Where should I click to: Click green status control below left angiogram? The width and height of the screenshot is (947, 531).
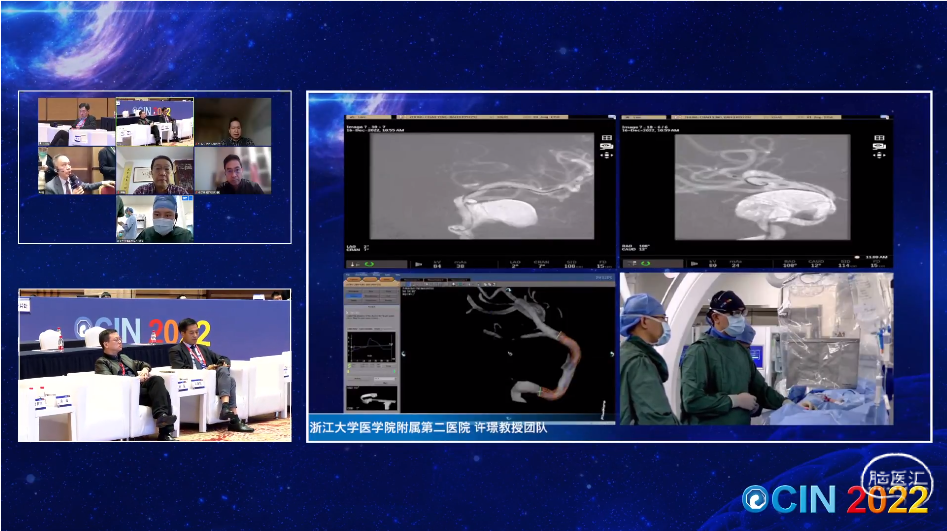[369, 264]
